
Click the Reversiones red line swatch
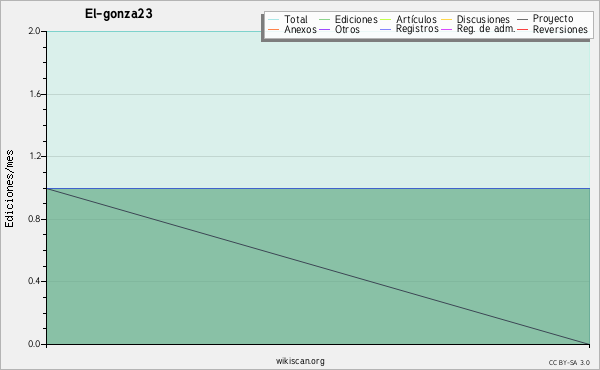pos(522,29)
